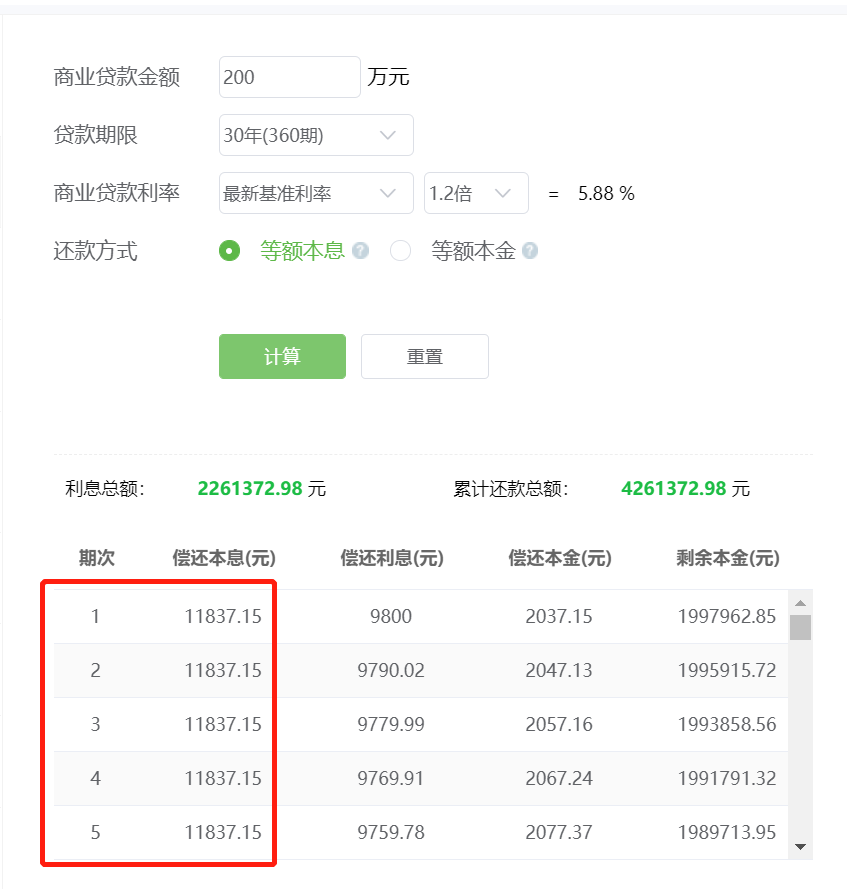Click the 期次 column header
Viewport: 847px width, 889px height.
click(96, 558)
